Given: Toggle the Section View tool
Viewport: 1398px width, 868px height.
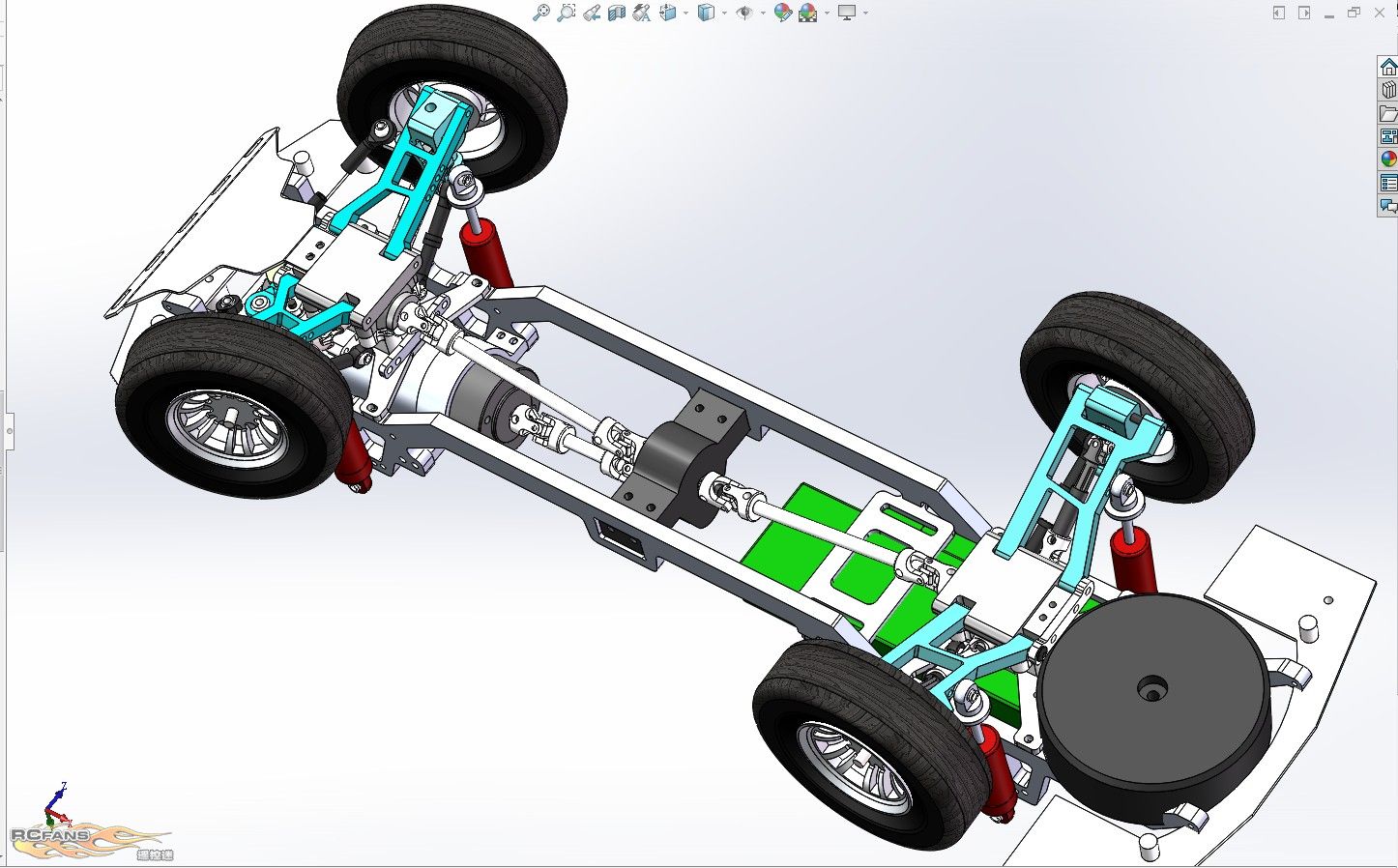Looking at the screenshot, I should click(617, 13).
